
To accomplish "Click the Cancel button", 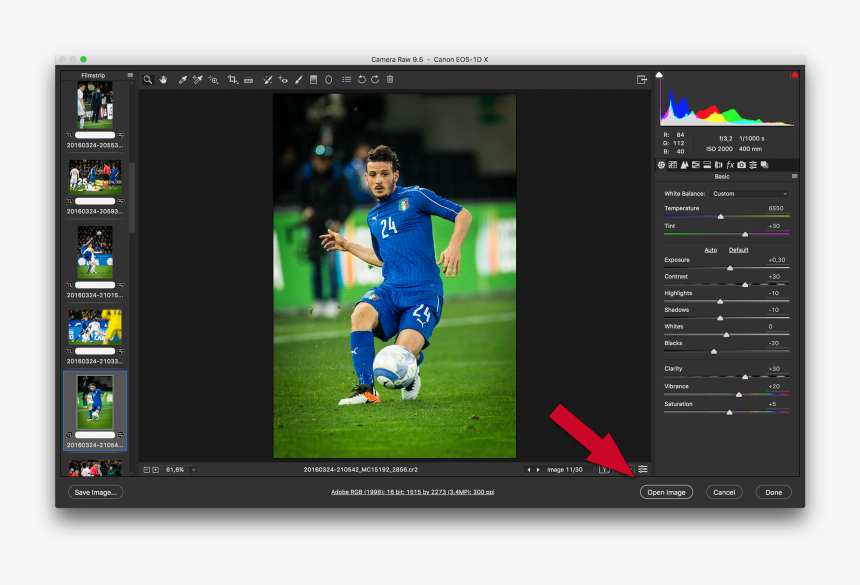I will (724, 492).
